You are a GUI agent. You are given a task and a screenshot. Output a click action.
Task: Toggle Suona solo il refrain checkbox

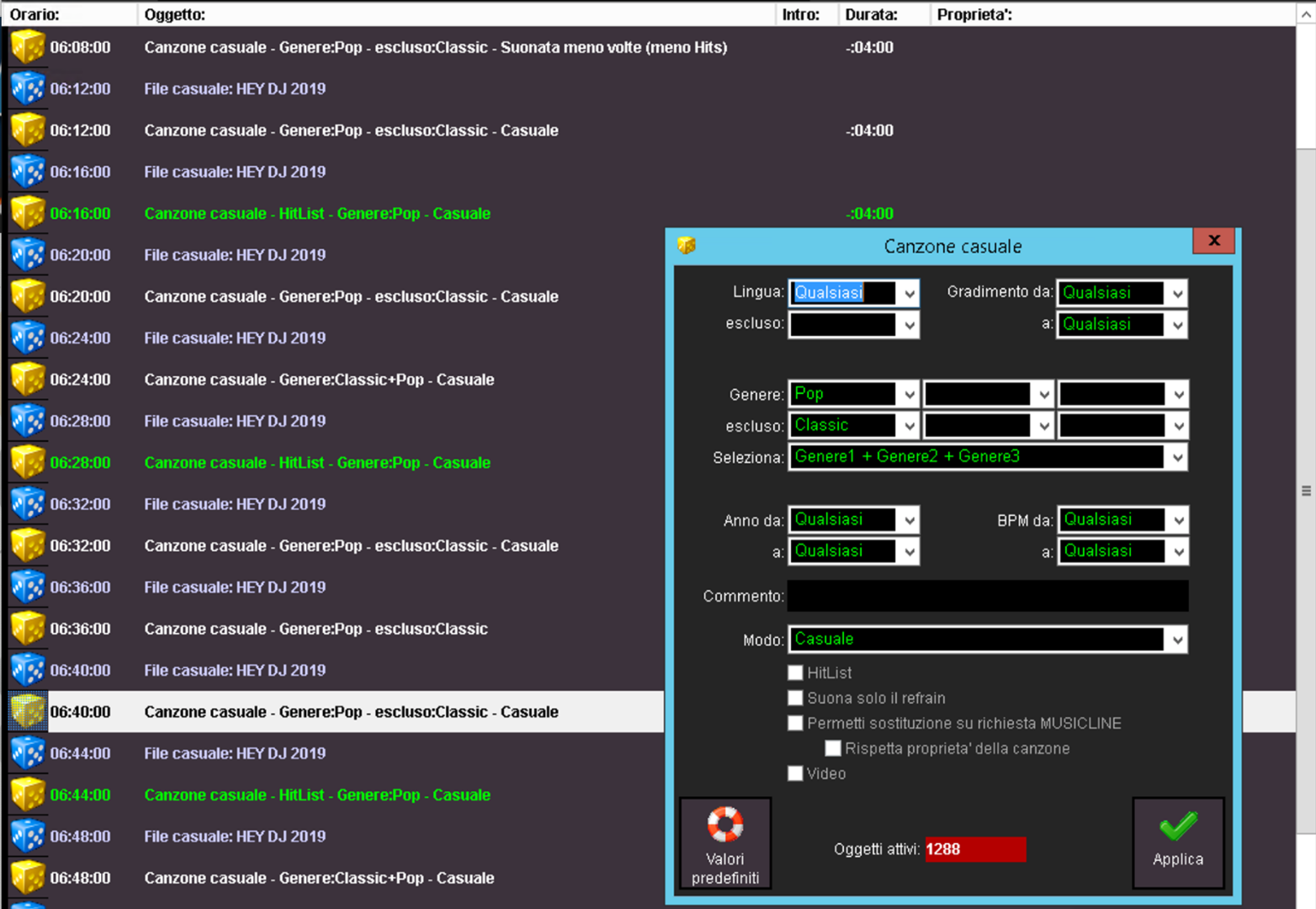point(795,698)
